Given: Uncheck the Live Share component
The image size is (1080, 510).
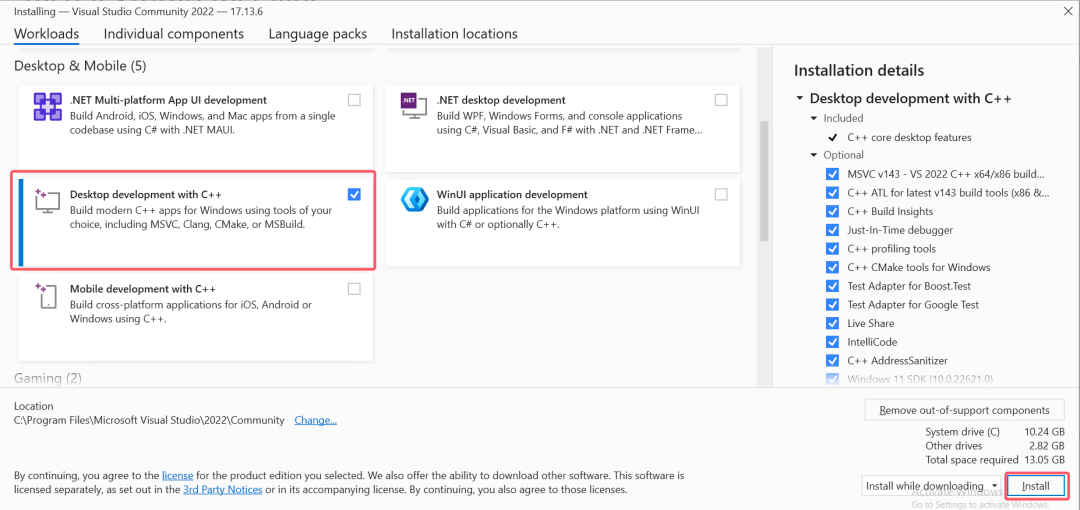Looking at the screenshot, I should point(832,323).
